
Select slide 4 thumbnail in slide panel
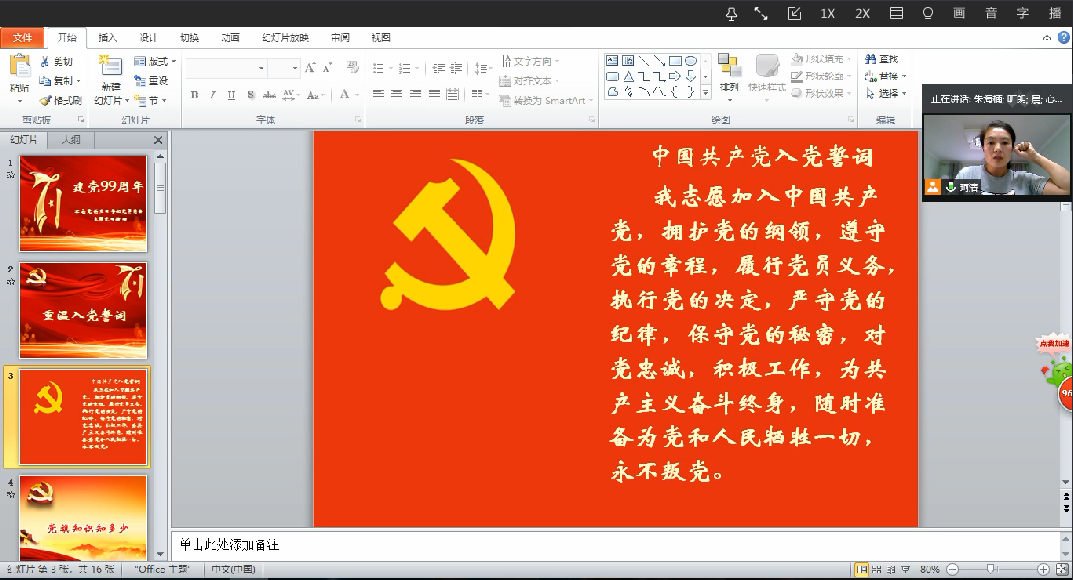click(x=83, y=516)
